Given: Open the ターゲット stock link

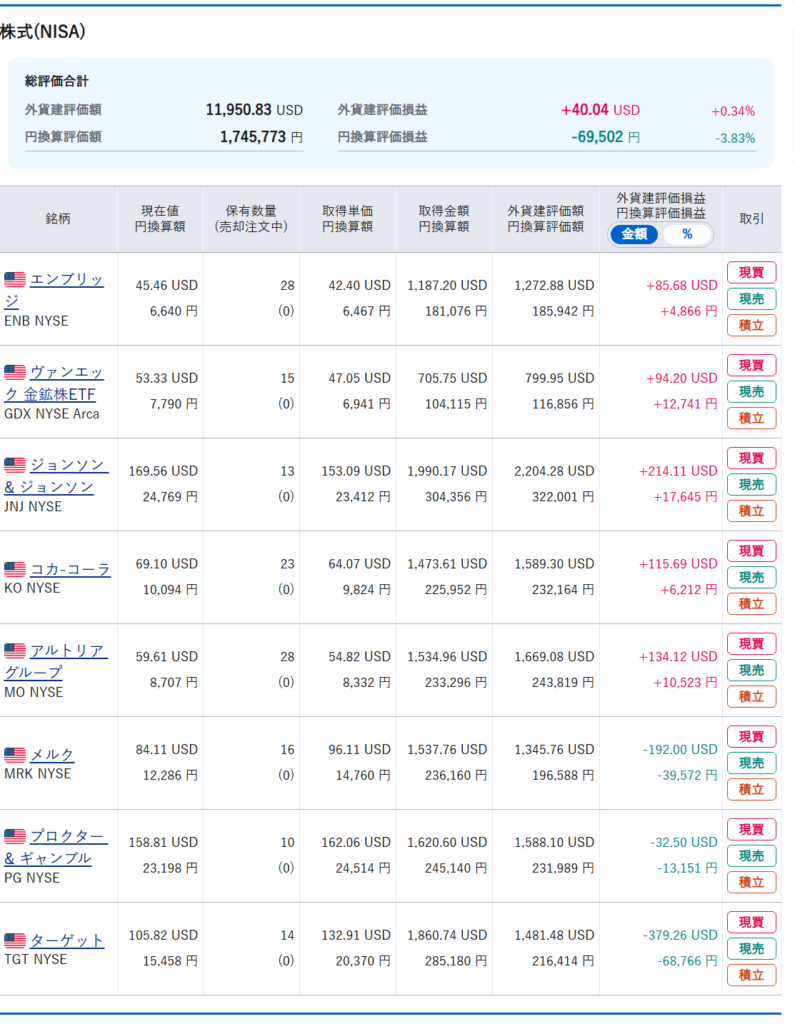Looking at the screenshot, I should 67,940.
